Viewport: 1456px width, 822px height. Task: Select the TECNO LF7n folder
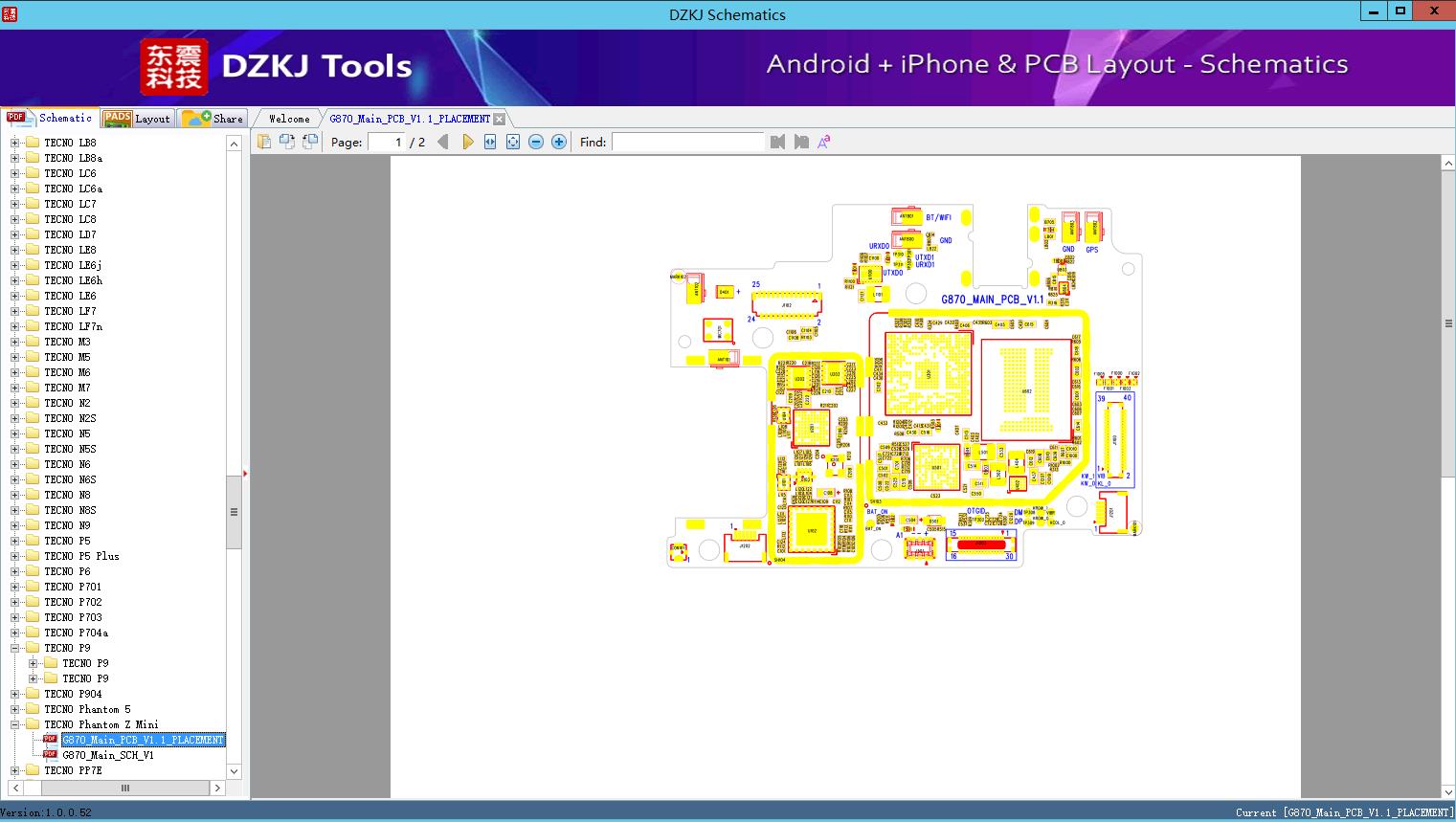coord(73,326)
